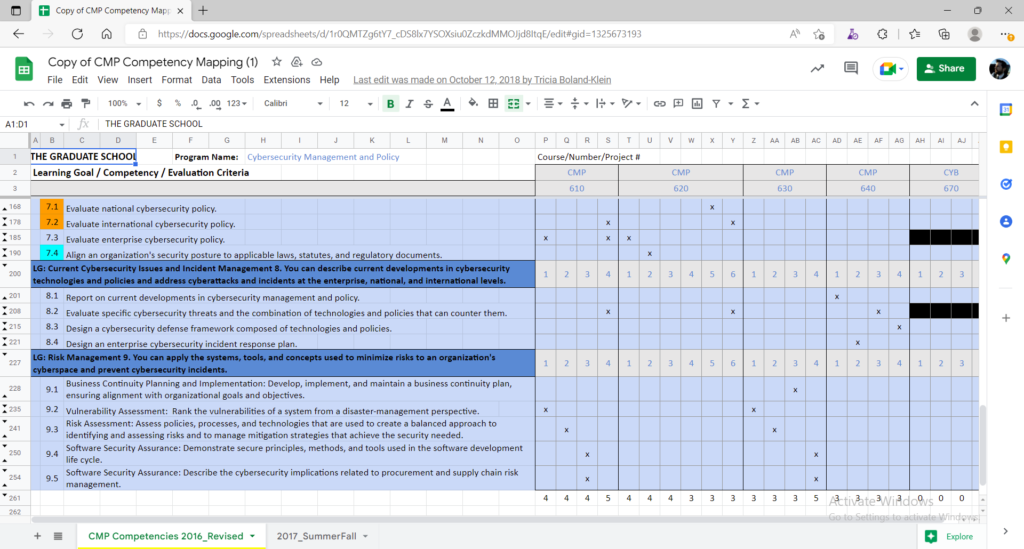The height and width of the screenshot is (549, 1024).
Task: Insert a chart using toolbar icon
Action: click(697, 103)
